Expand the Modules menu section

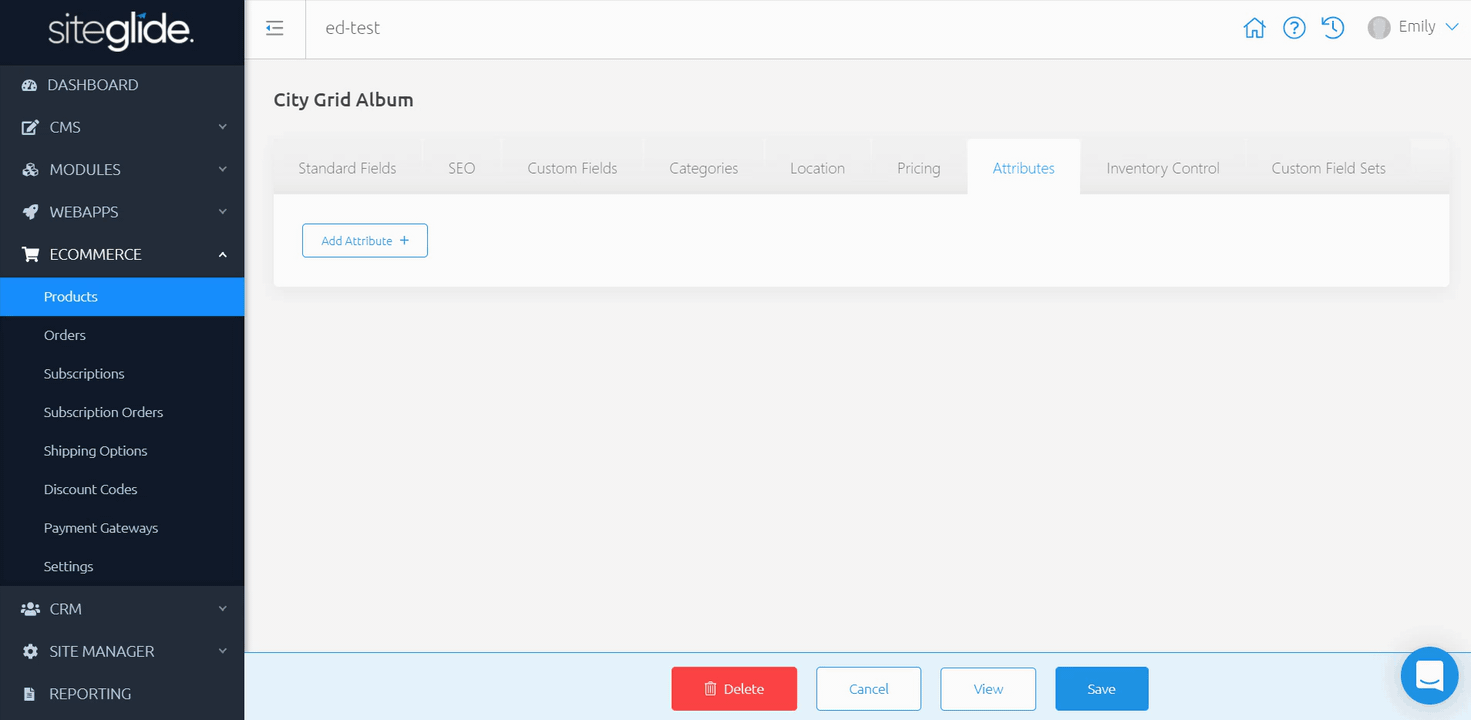tap(122, 170)
